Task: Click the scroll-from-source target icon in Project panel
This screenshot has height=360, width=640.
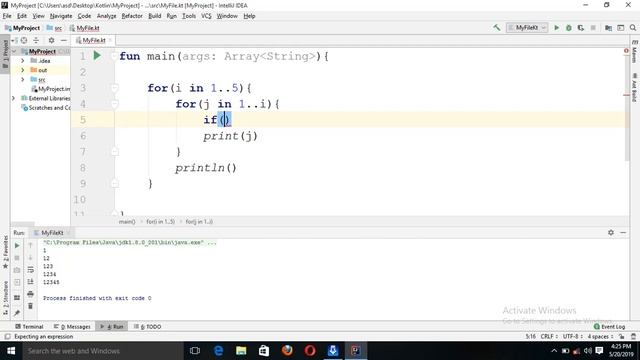Action: point(24,40)
